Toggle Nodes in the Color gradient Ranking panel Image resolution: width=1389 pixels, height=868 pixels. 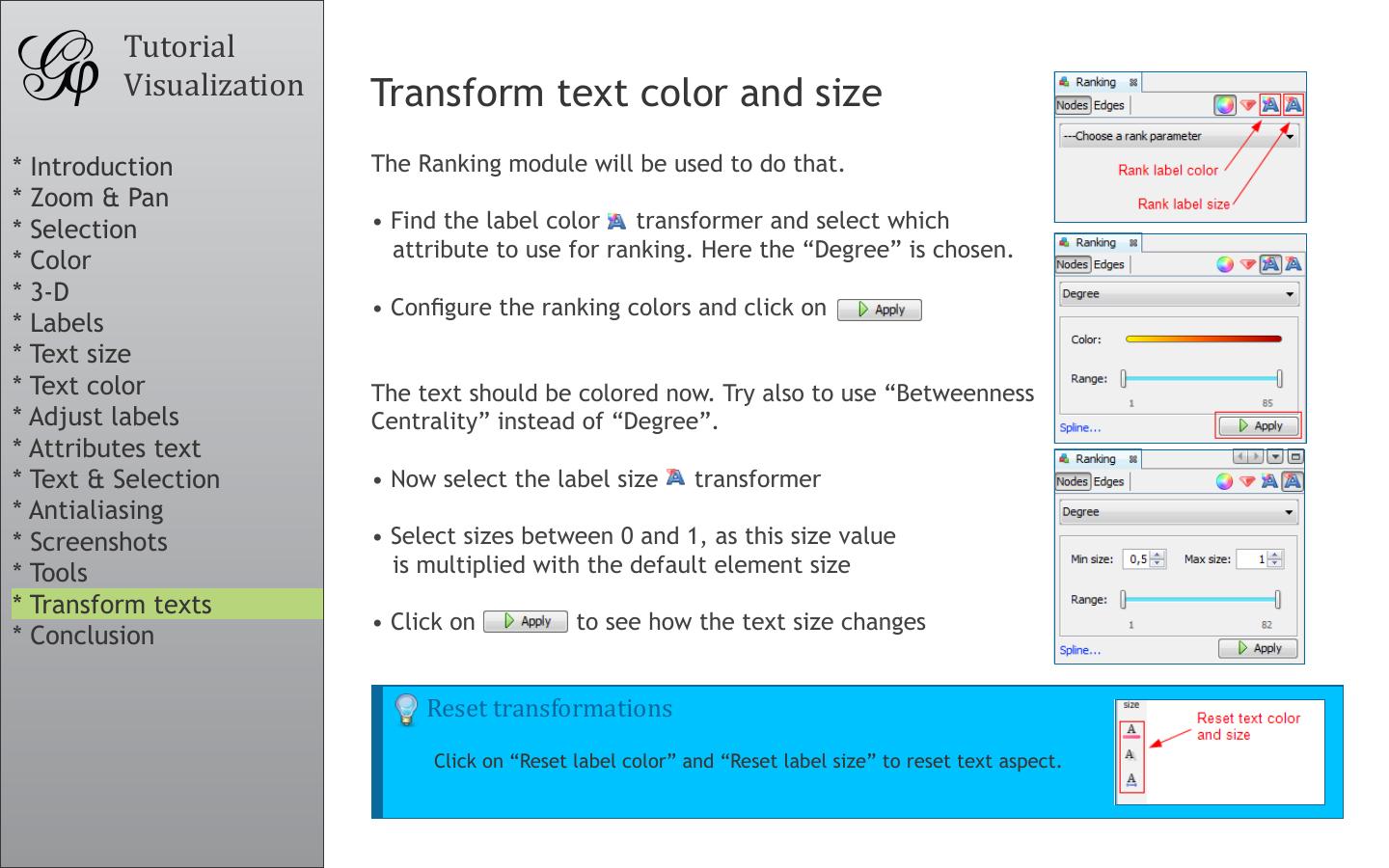1073,264
